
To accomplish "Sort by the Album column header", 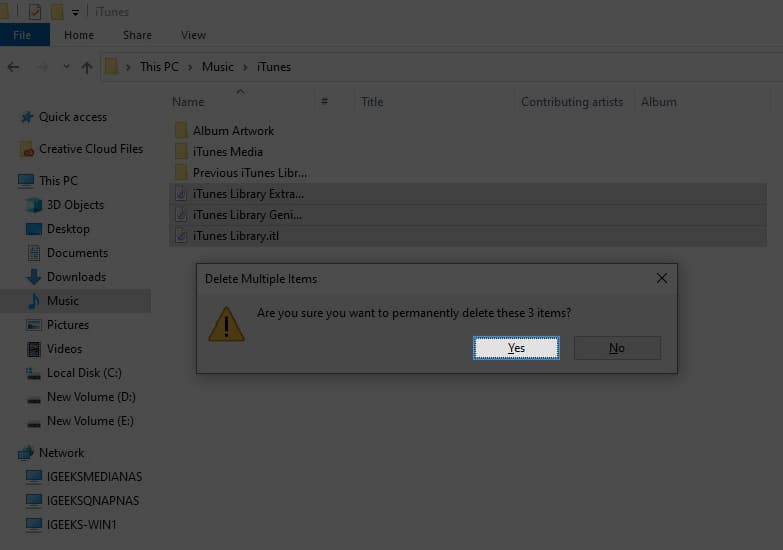I will click(x=659, y=102).
